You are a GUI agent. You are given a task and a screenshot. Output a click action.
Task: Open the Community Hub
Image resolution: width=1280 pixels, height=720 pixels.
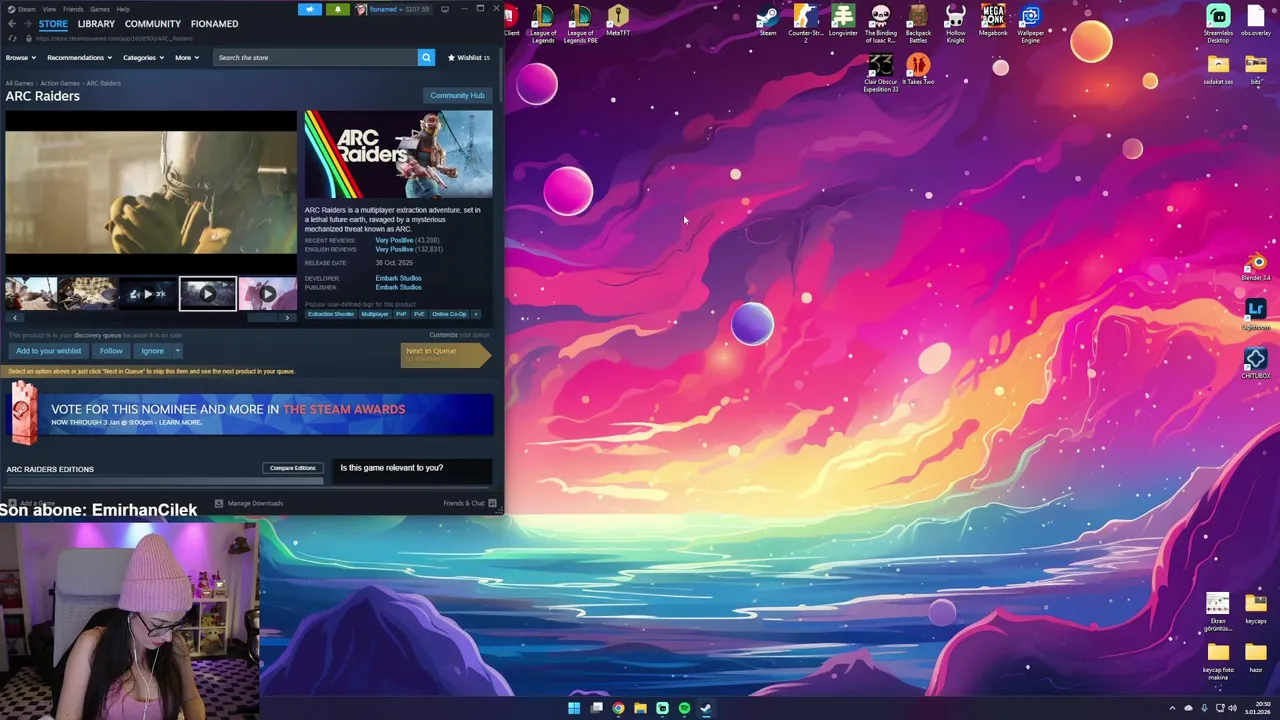(457, 95)
